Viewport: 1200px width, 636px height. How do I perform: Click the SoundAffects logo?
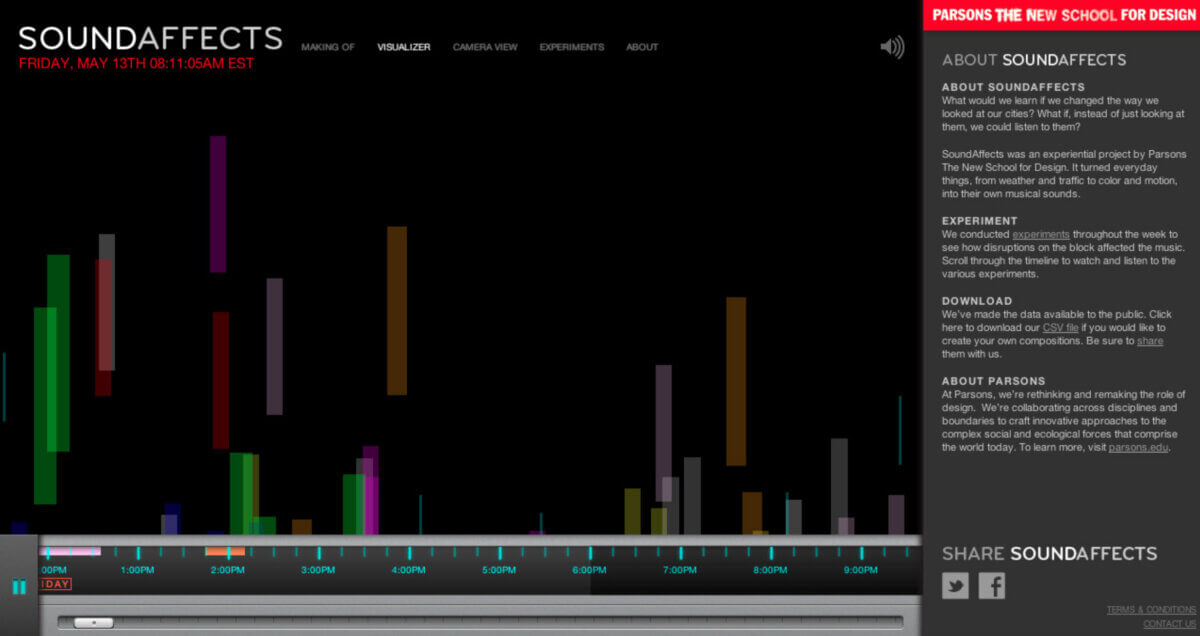[x=150, y=39]
